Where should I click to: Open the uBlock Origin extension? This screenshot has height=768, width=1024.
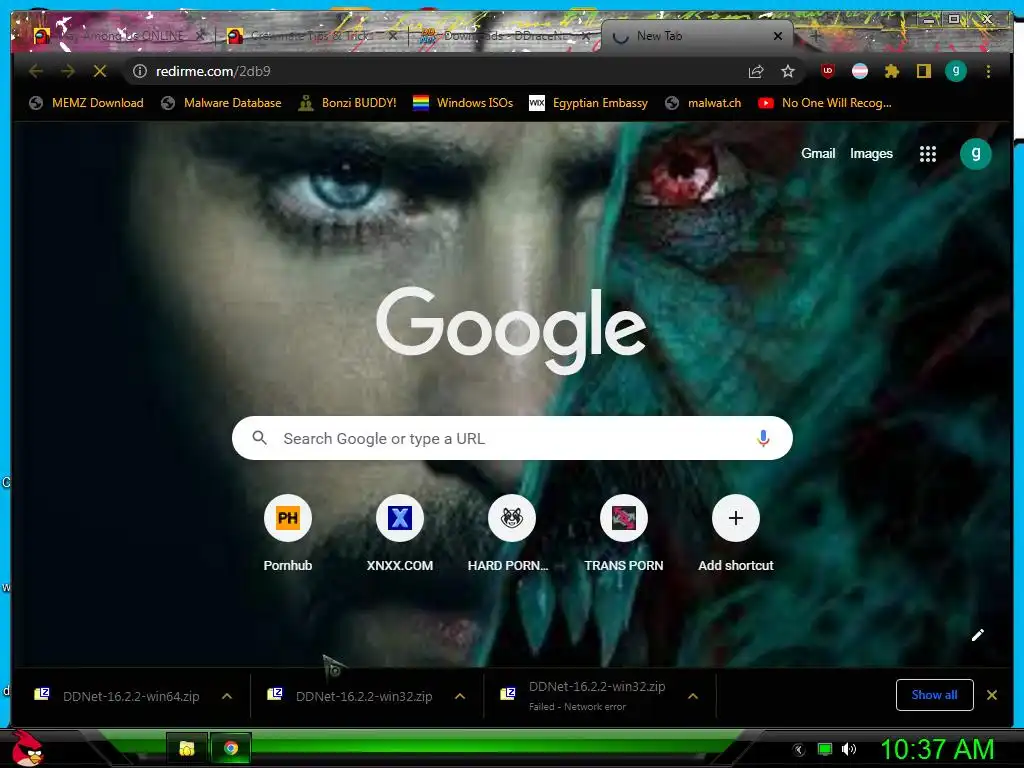pyautogui.click(x=828, y=71)
